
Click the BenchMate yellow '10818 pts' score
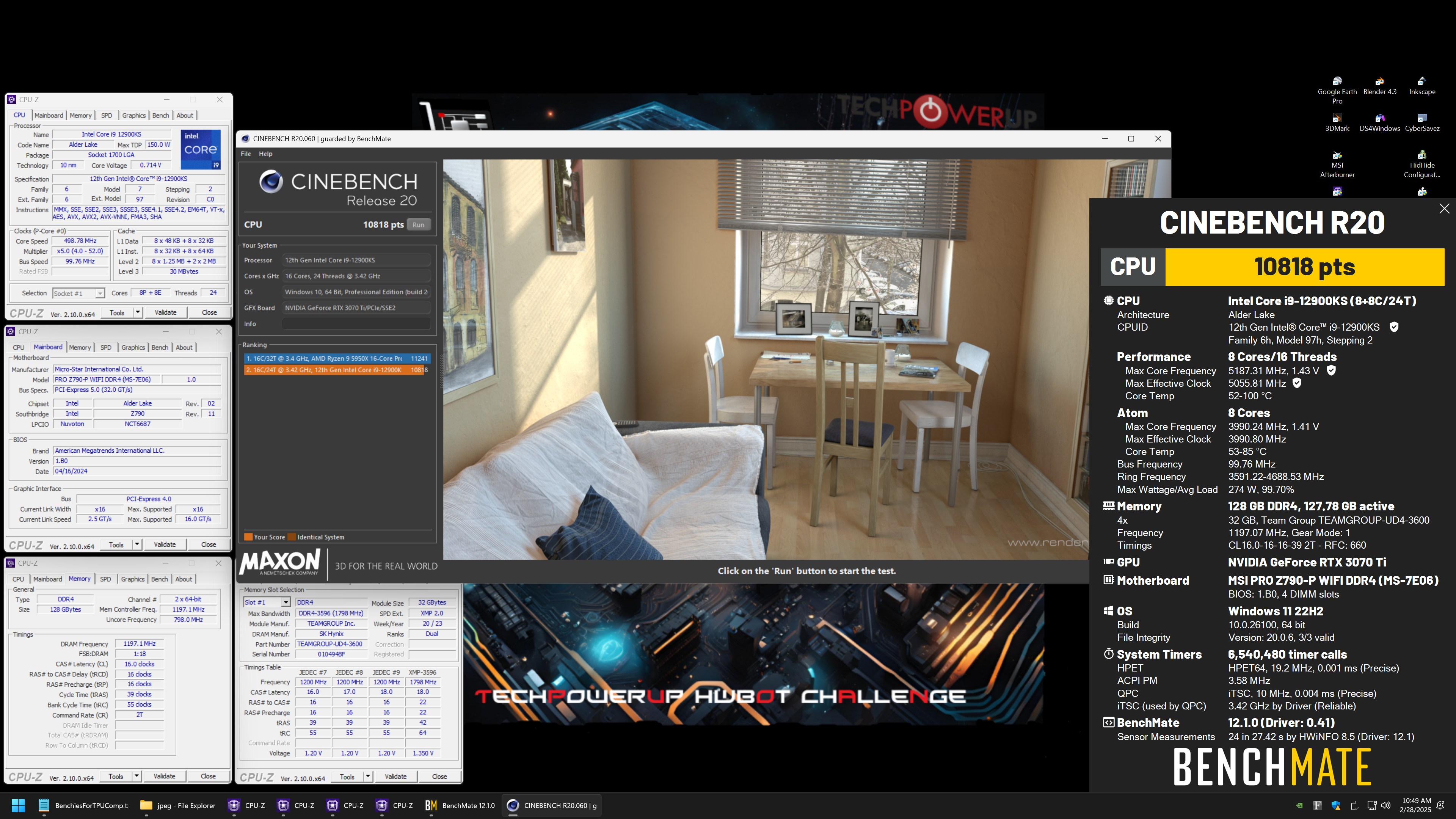1304,267
